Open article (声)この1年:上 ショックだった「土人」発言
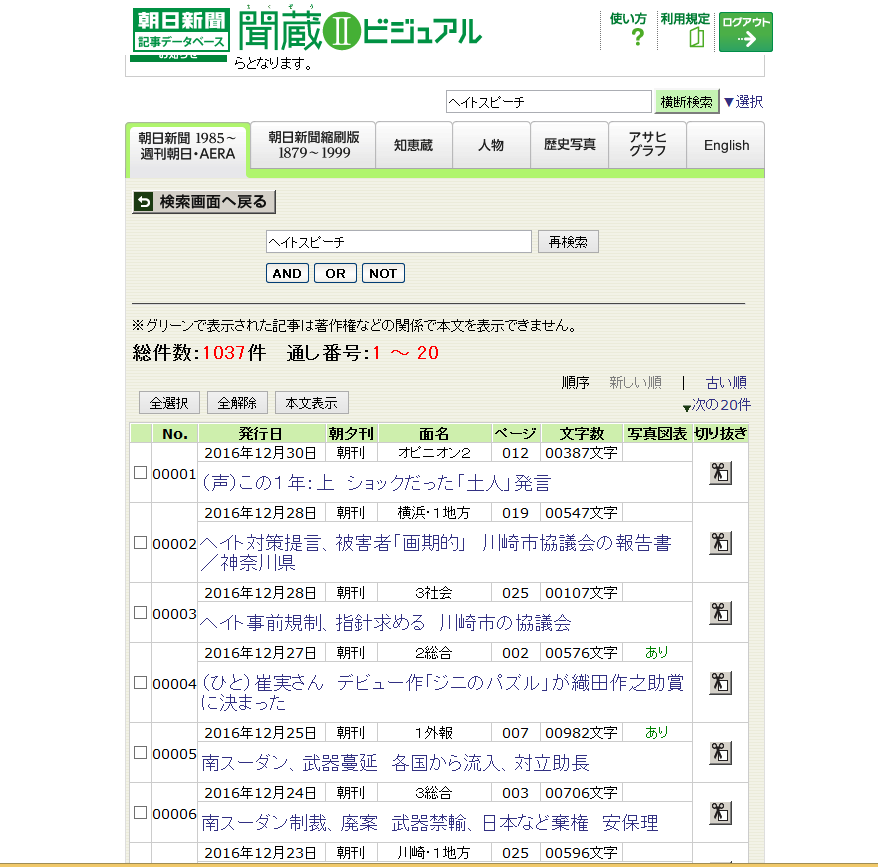Image resolution: width=878 pixels, height=867 pixels. click(376, 483)
